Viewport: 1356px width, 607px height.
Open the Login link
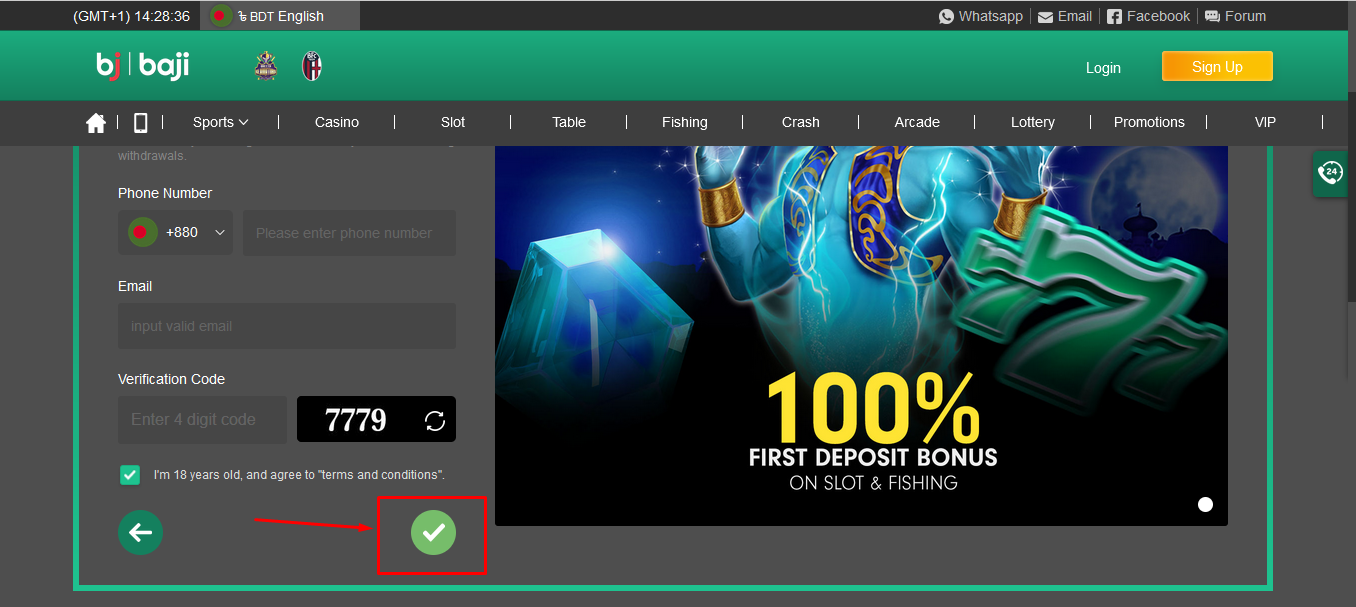coord(1103,68)
